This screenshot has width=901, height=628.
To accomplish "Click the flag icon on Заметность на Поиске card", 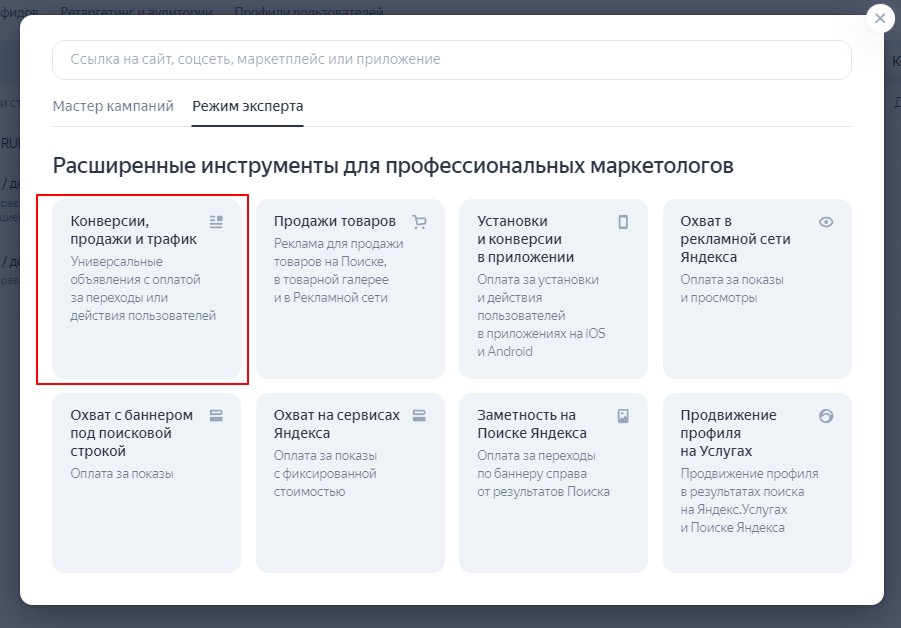I will (x=624, y=415).
